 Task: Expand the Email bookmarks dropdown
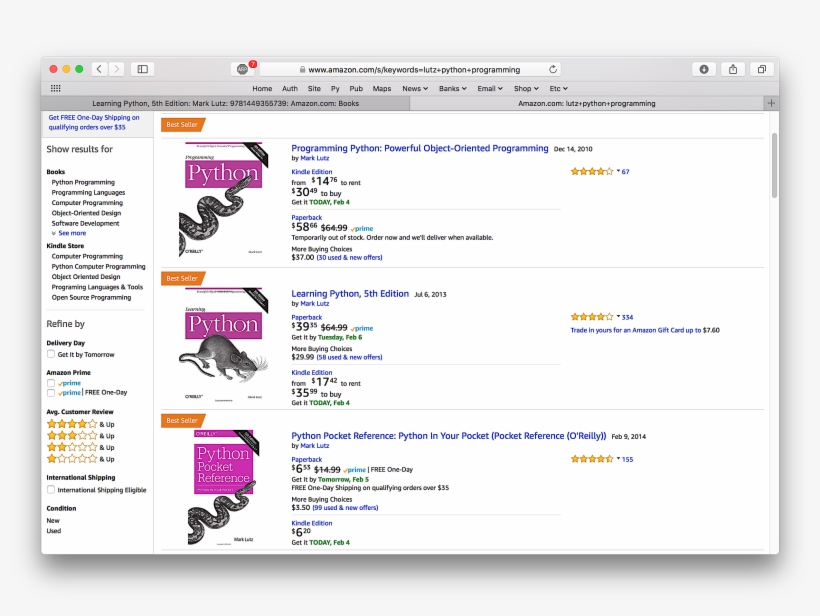point(490,88)
